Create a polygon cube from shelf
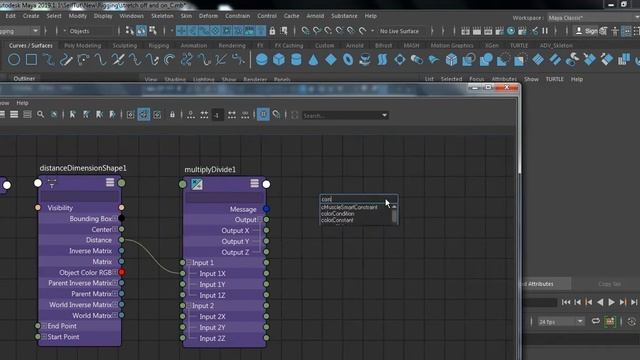The height and width of the screenshot is (360, 640). click(x=279, y=60)
